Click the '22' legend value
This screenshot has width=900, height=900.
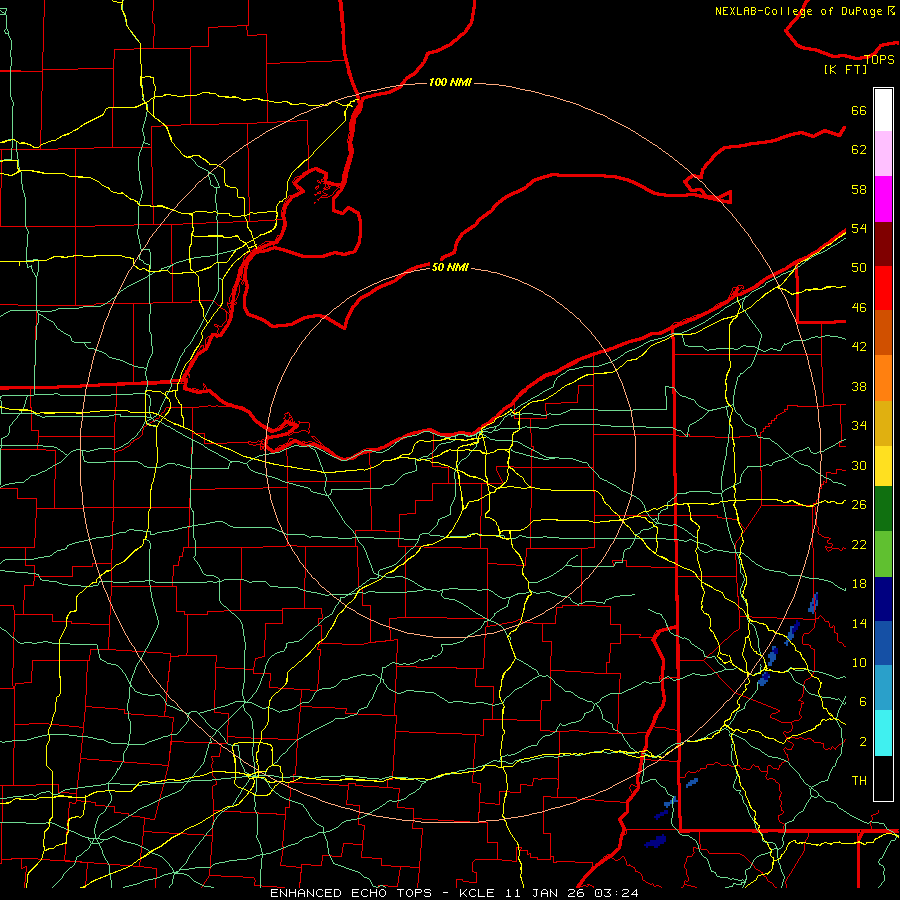tap(859, 544)
